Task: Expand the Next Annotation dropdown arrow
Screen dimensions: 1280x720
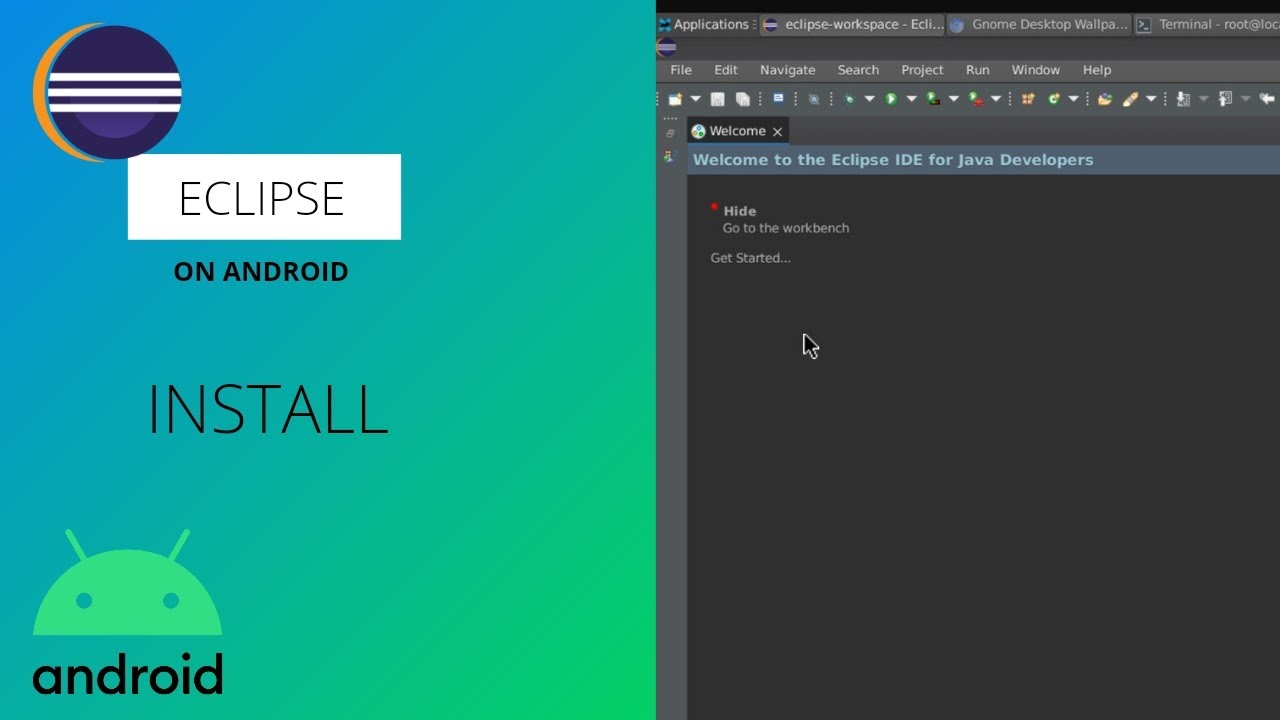Action: [1203, 99]
